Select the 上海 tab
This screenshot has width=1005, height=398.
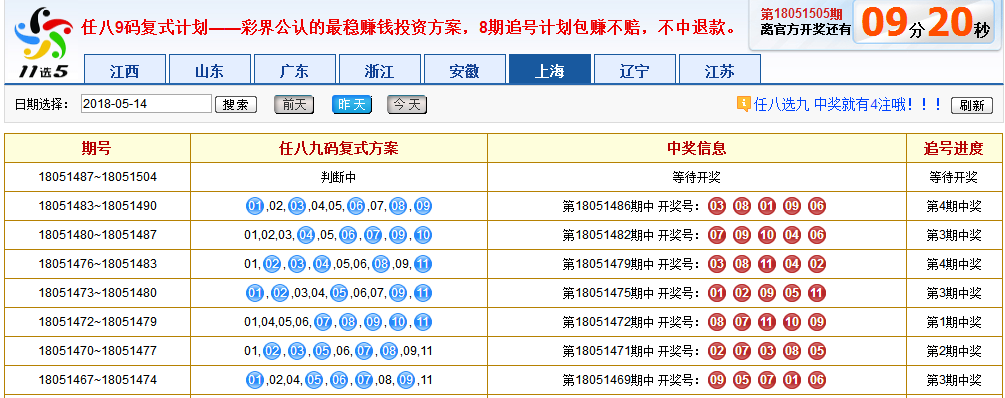point(549,70)
